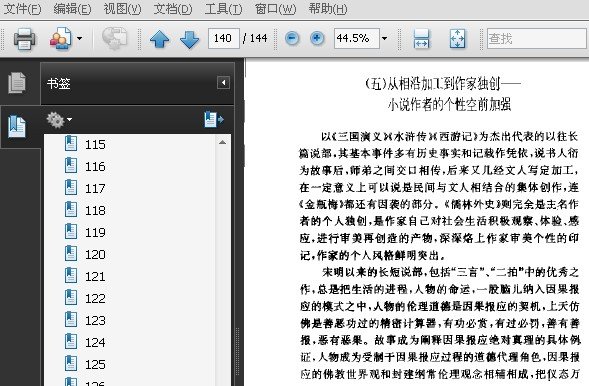
Task: Expand the collaborate icon dropdown arrow
Action: (79, 38)
